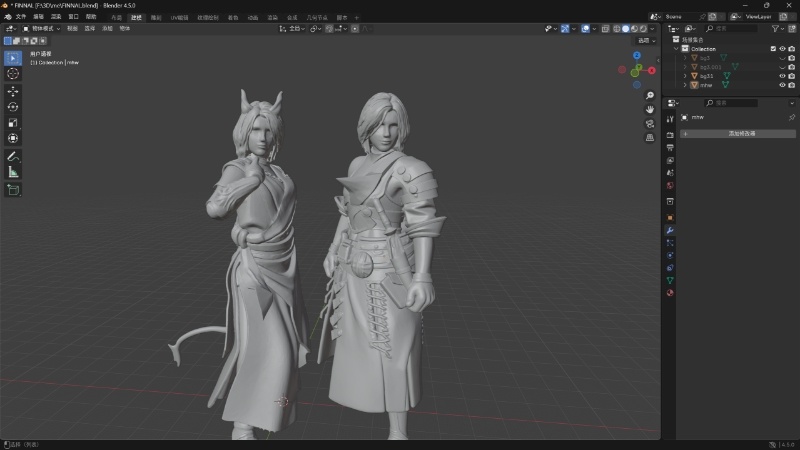Select the Add Cube tool
The height and width of the screenshot is (450, 800).
click(13, 190)
